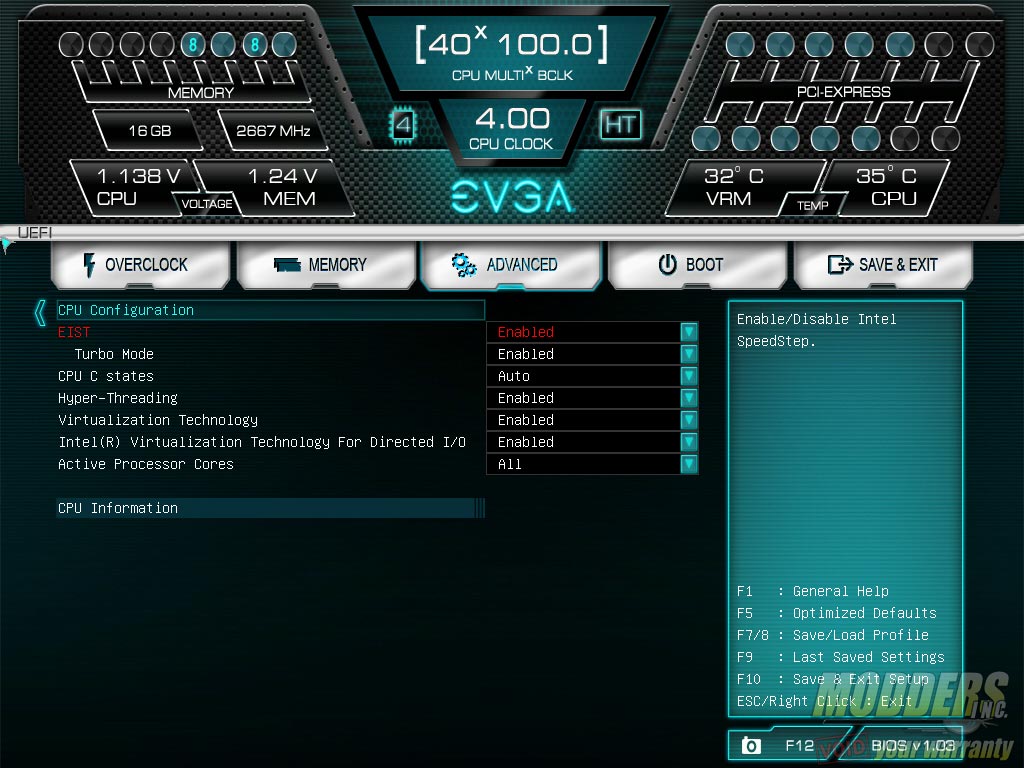Click the 16 GB memory size readout

[150, 131]
